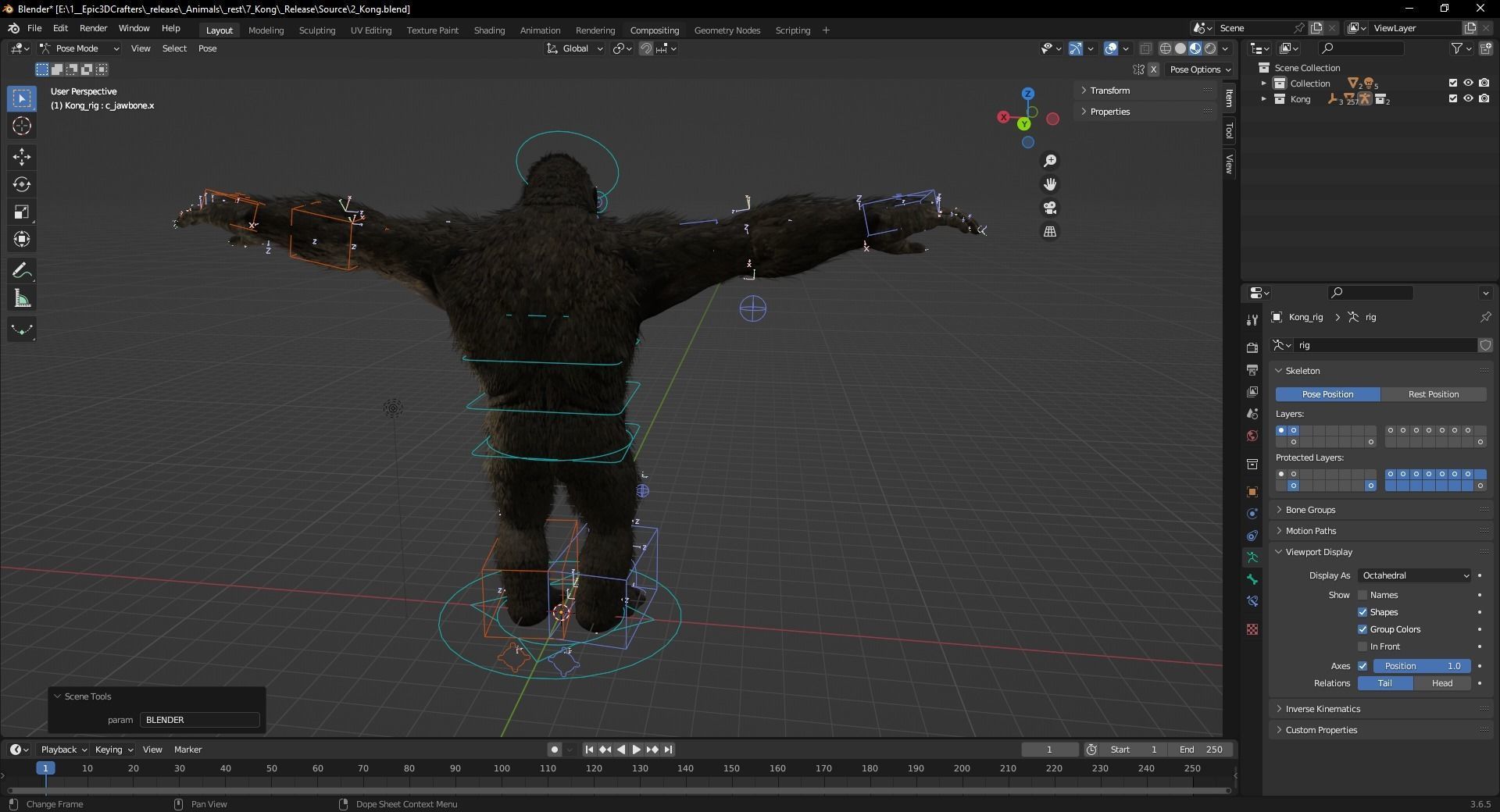Open the Pose menu in viewport header
The height and width of the screenshot is (812, 1500).
(x=207, y=48)
